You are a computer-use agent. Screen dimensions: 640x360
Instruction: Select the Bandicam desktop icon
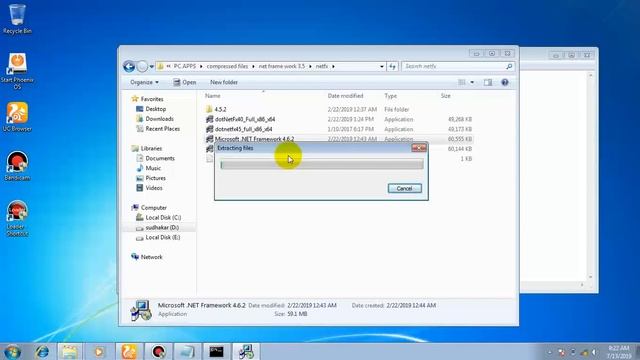(17, 166)
